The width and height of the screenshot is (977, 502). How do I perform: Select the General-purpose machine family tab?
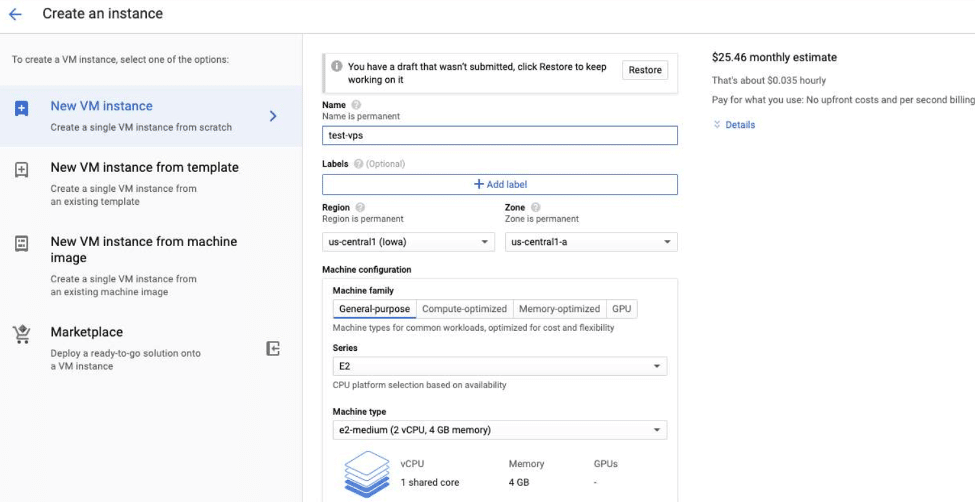pyautogui.click(x=374, y=309)
